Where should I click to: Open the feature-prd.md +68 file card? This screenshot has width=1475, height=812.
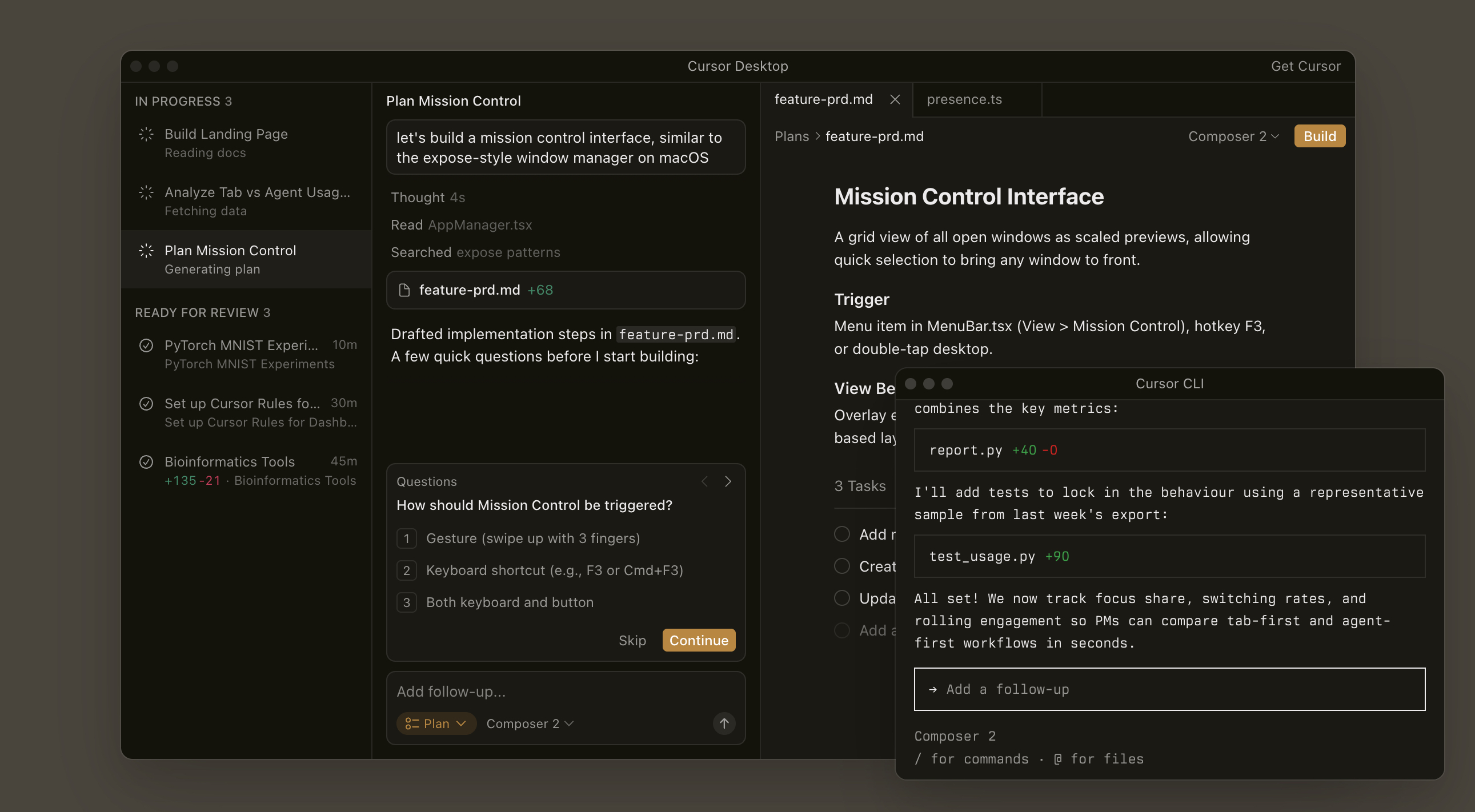point(566,290)
